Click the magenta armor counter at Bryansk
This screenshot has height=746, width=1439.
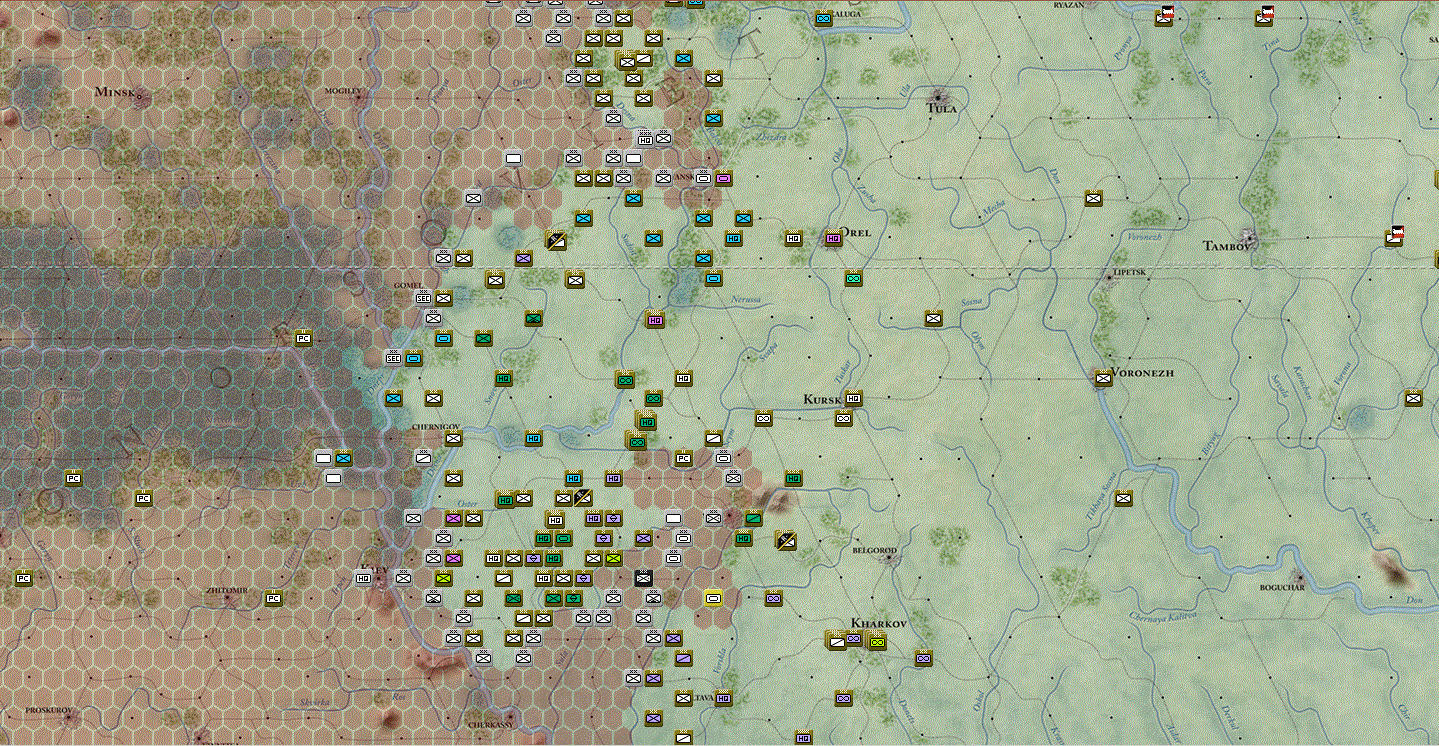click(723, 178)
